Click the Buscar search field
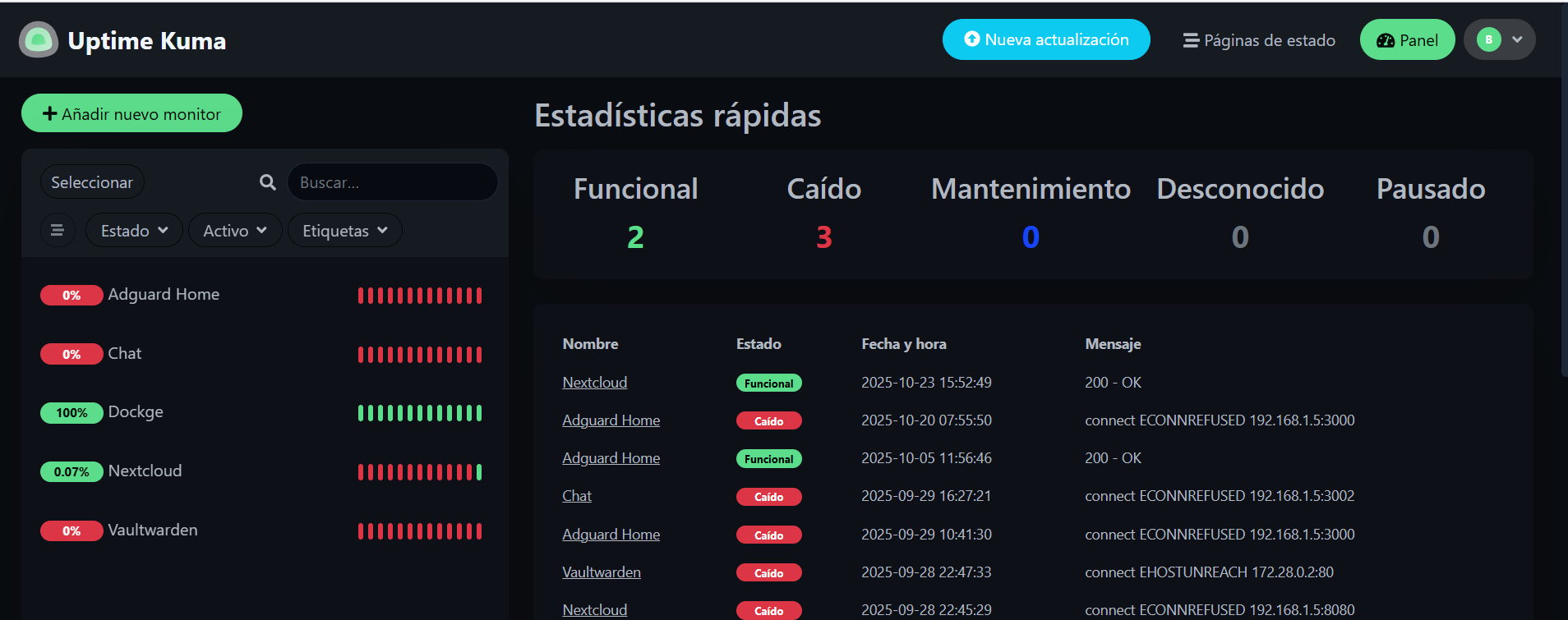Image resolution: width=1568 pixels, height=620 pixels. 392,182
